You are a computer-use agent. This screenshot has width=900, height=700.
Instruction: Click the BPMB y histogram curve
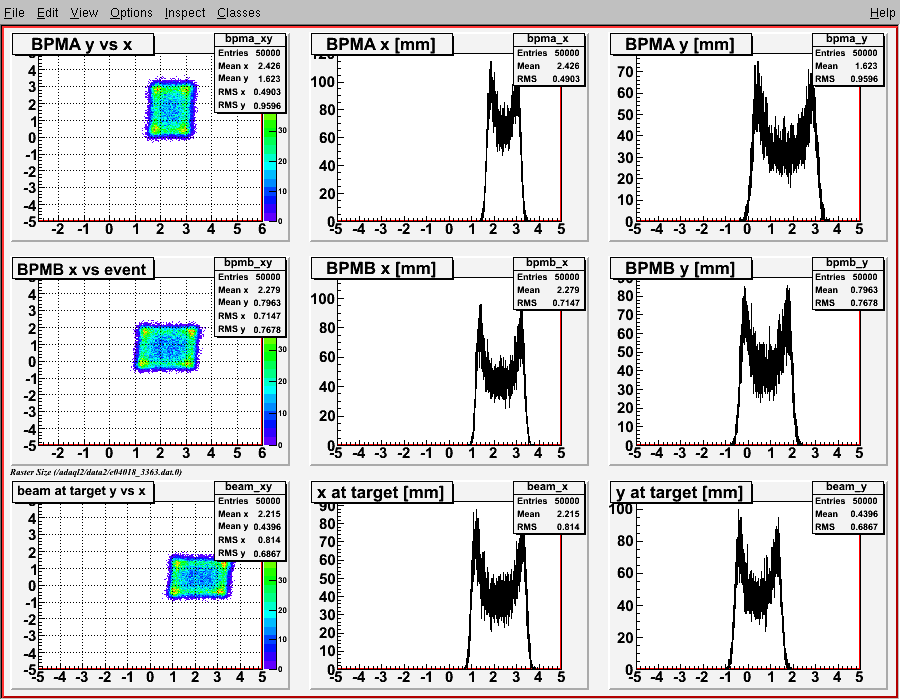point(767,367)
